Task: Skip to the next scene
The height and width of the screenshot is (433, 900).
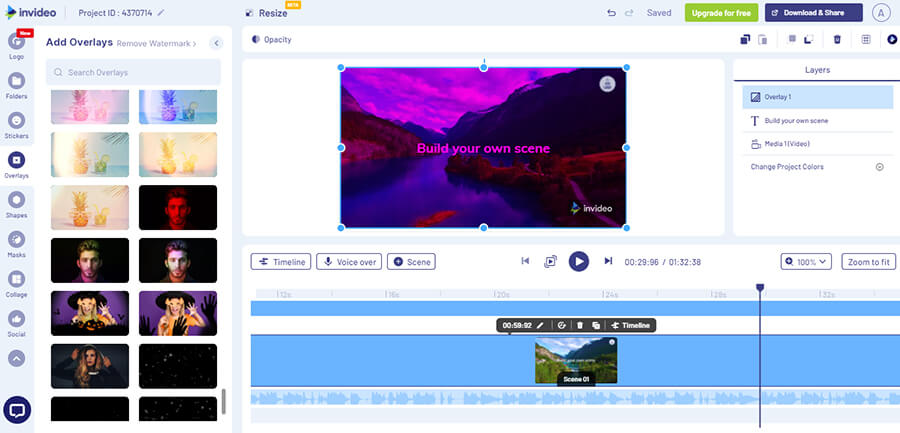Action: (608, 261)
